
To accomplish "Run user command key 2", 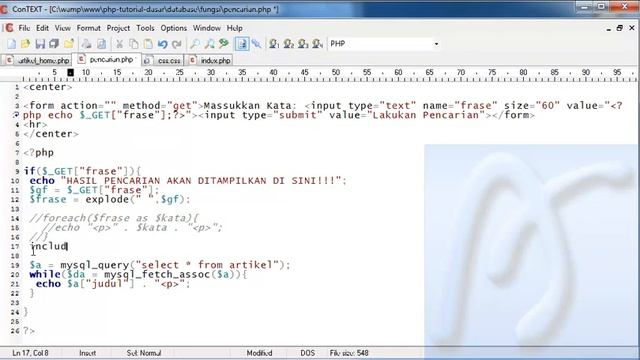I will pos(289,44).
